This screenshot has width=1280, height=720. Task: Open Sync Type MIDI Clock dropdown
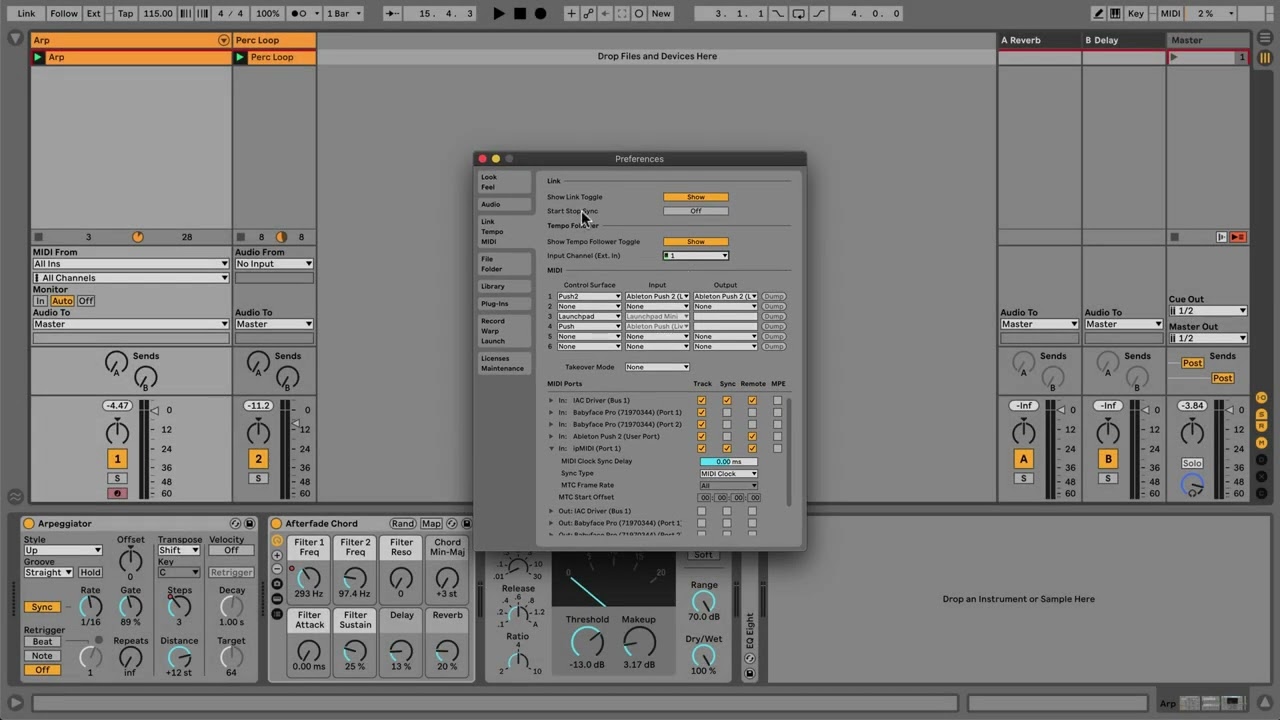[728, 473]
